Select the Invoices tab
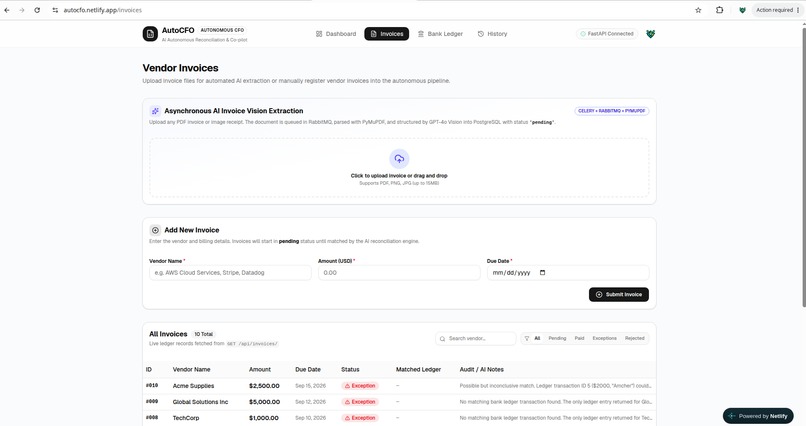 tap(387, 34)
